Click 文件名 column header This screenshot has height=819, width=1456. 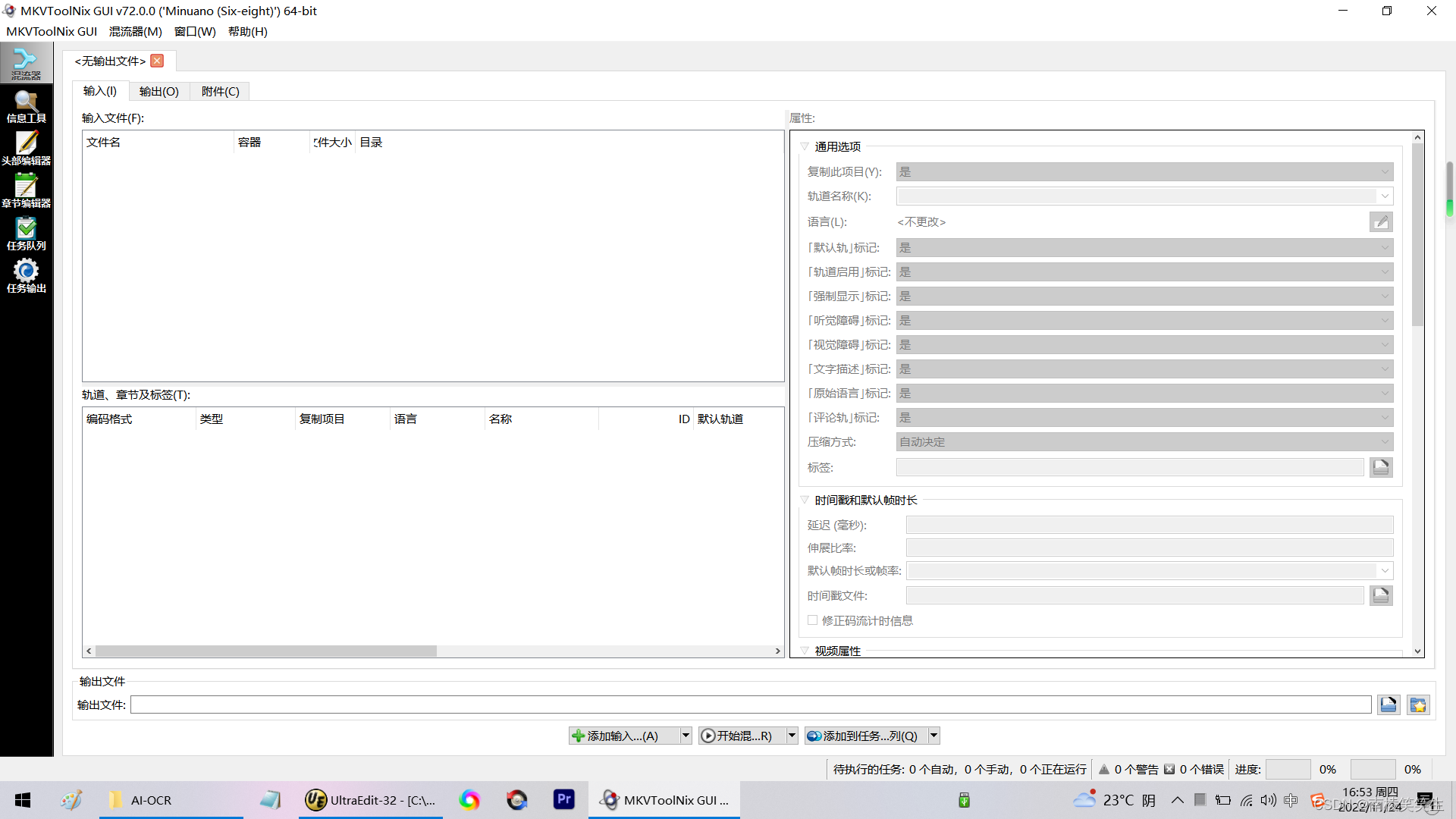click(x=158, y=142)
